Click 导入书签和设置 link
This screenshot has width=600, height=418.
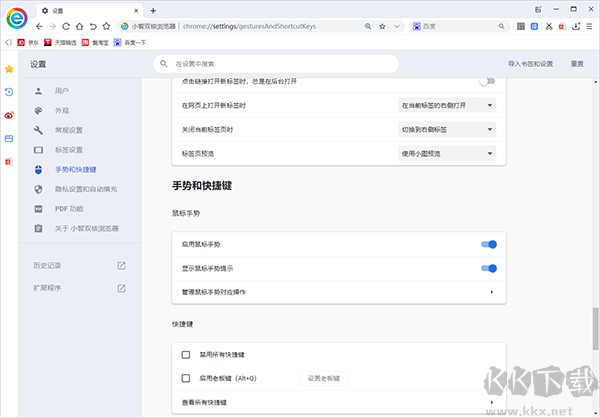(x=529, y=64)
